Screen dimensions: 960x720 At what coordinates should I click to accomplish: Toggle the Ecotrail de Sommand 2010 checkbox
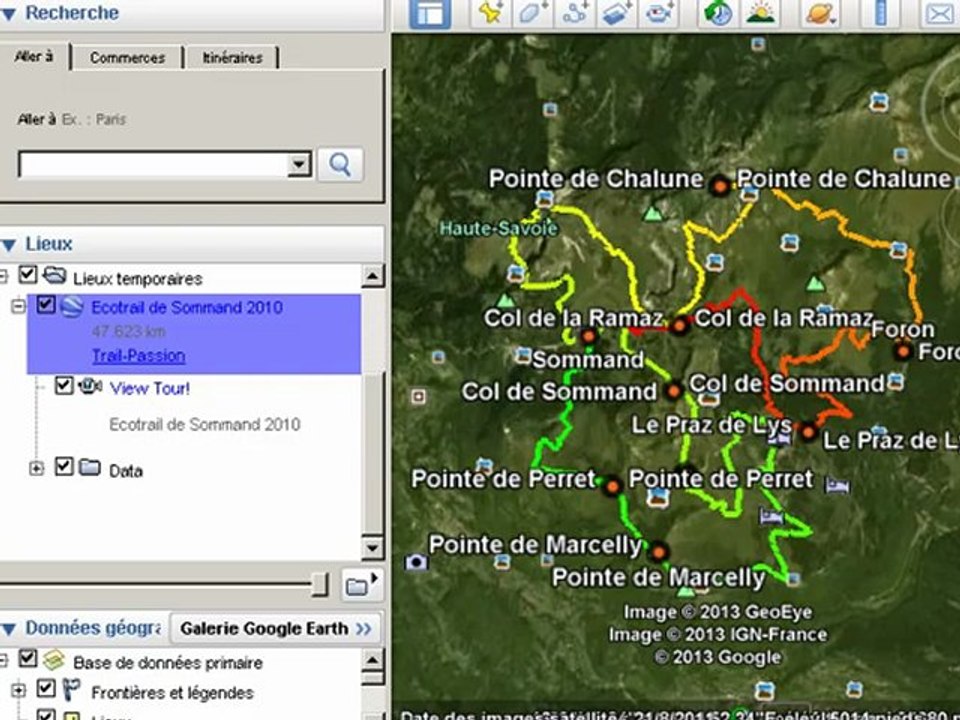point(46,304)
